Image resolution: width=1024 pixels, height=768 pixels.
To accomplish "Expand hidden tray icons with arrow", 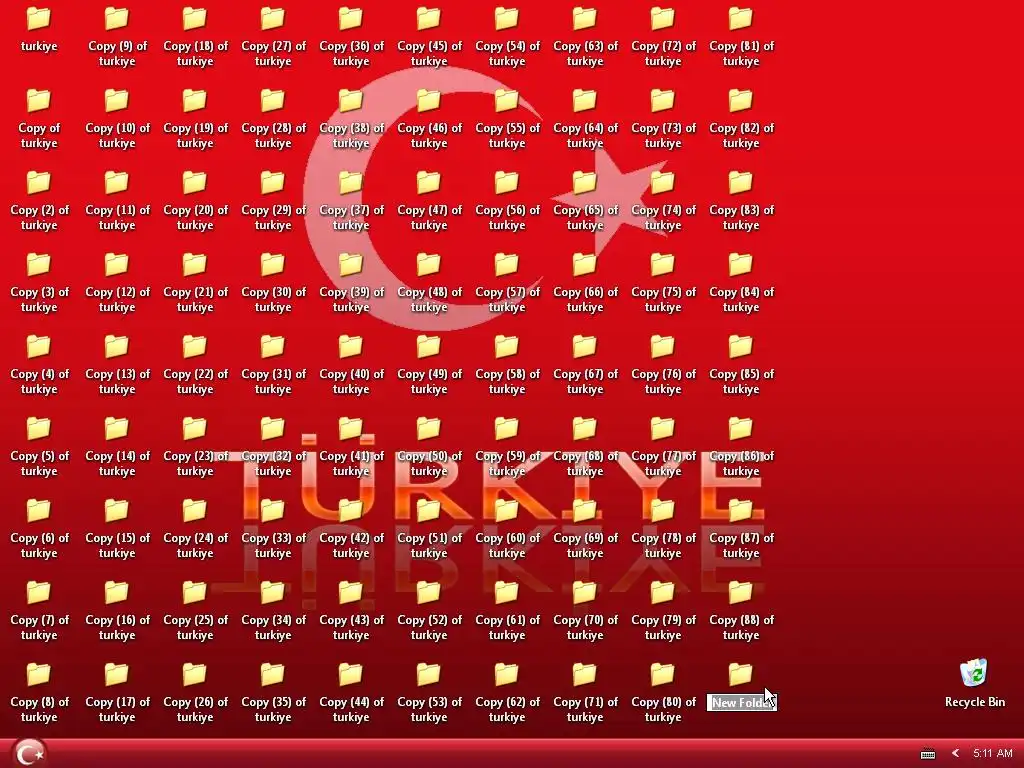I will [955, 753].
